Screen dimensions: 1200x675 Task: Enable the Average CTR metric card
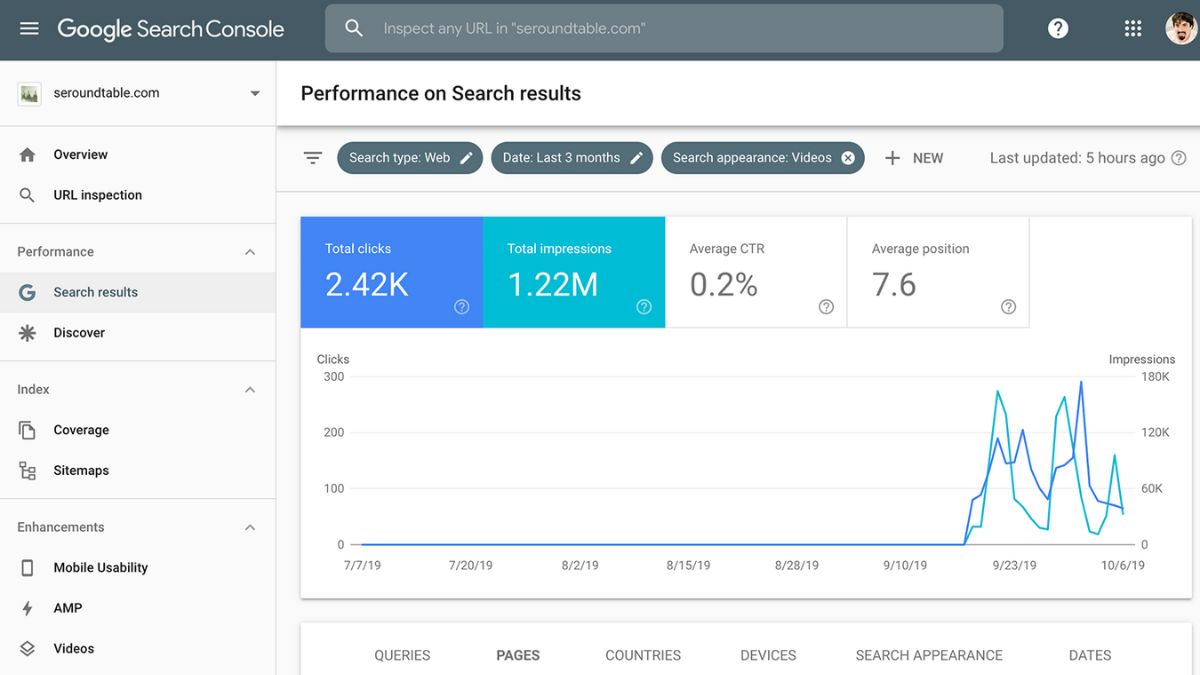tap(756, 272)
